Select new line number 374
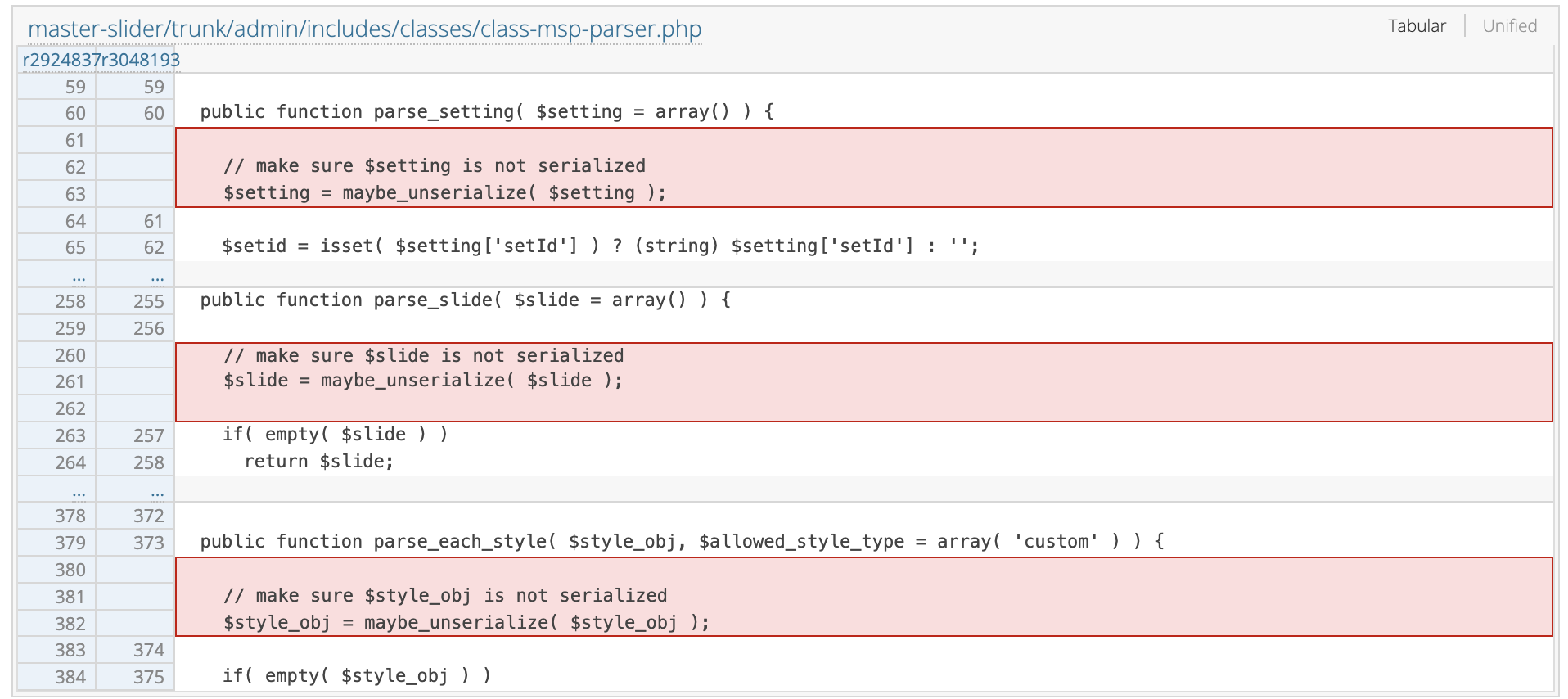 [149, 650]
